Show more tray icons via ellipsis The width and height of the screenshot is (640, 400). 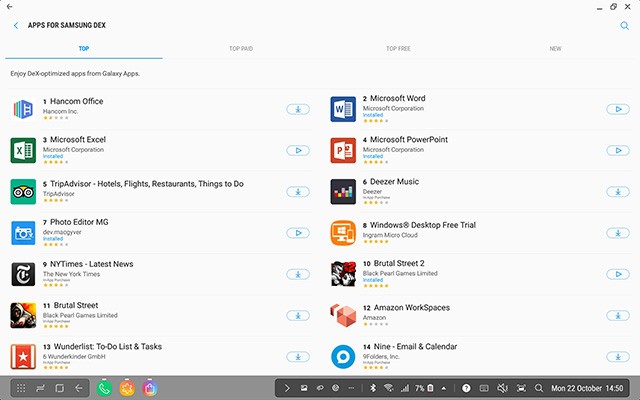coord(351,388)
